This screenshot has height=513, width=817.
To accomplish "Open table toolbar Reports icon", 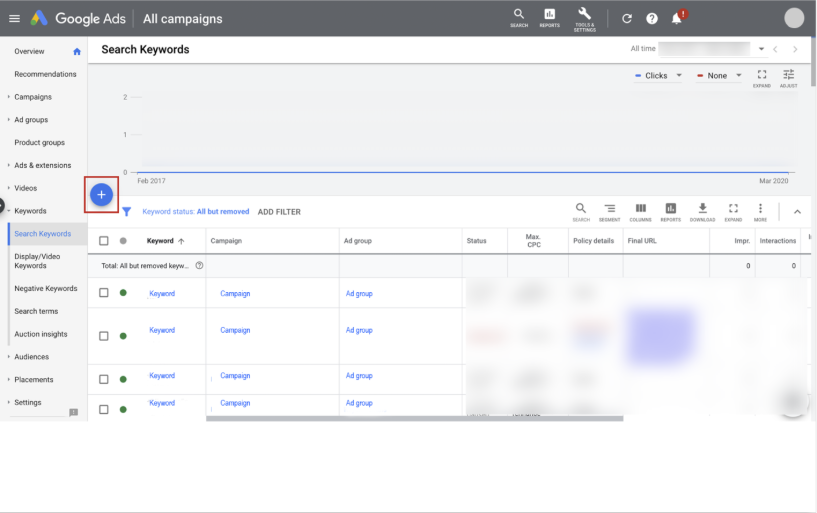I will [x=671, y=212].
